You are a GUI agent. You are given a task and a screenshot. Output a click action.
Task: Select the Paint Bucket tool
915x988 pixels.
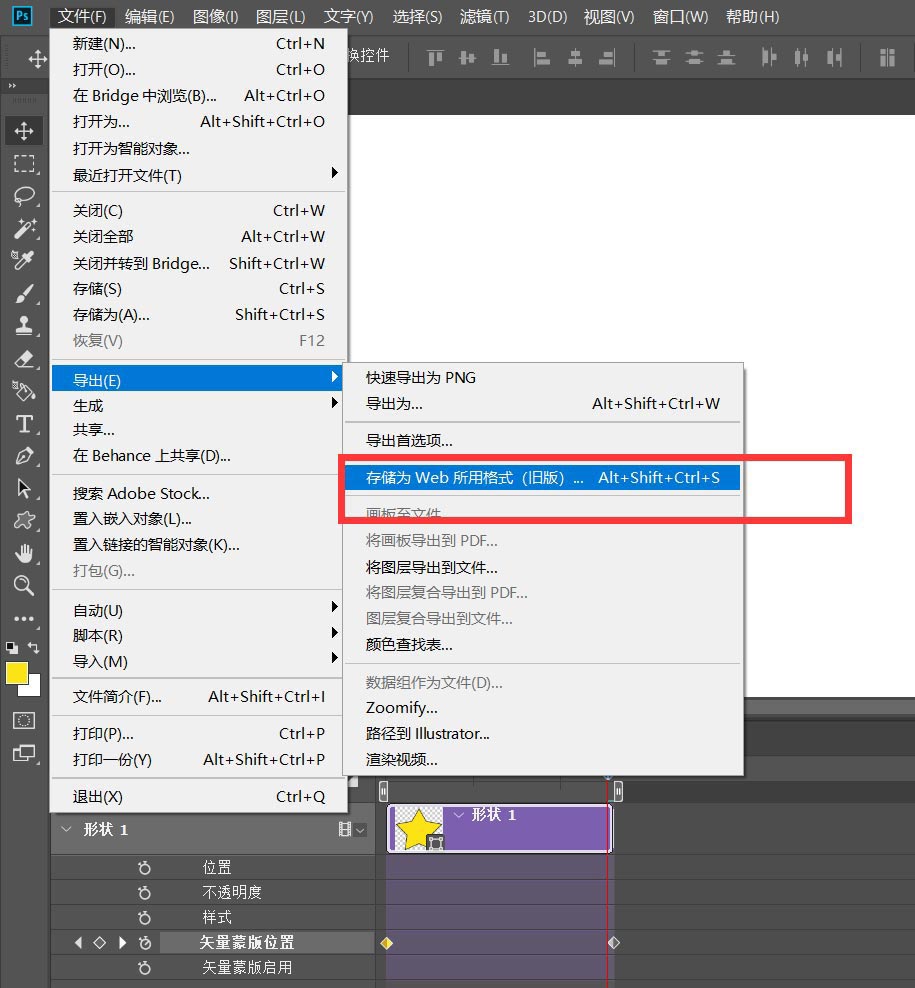pyautogui.click(x=24, y=391)
